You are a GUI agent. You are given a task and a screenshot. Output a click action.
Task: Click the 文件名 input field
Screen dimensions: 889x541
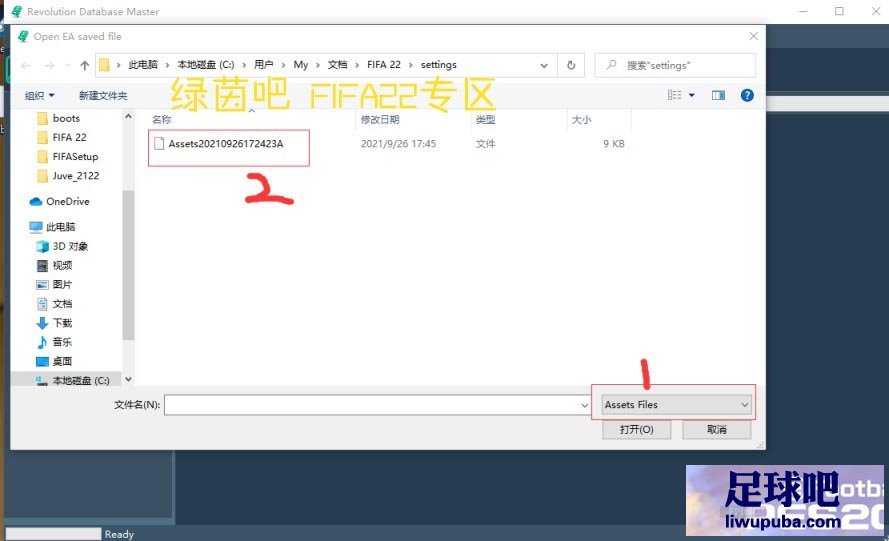coord(372,405)
